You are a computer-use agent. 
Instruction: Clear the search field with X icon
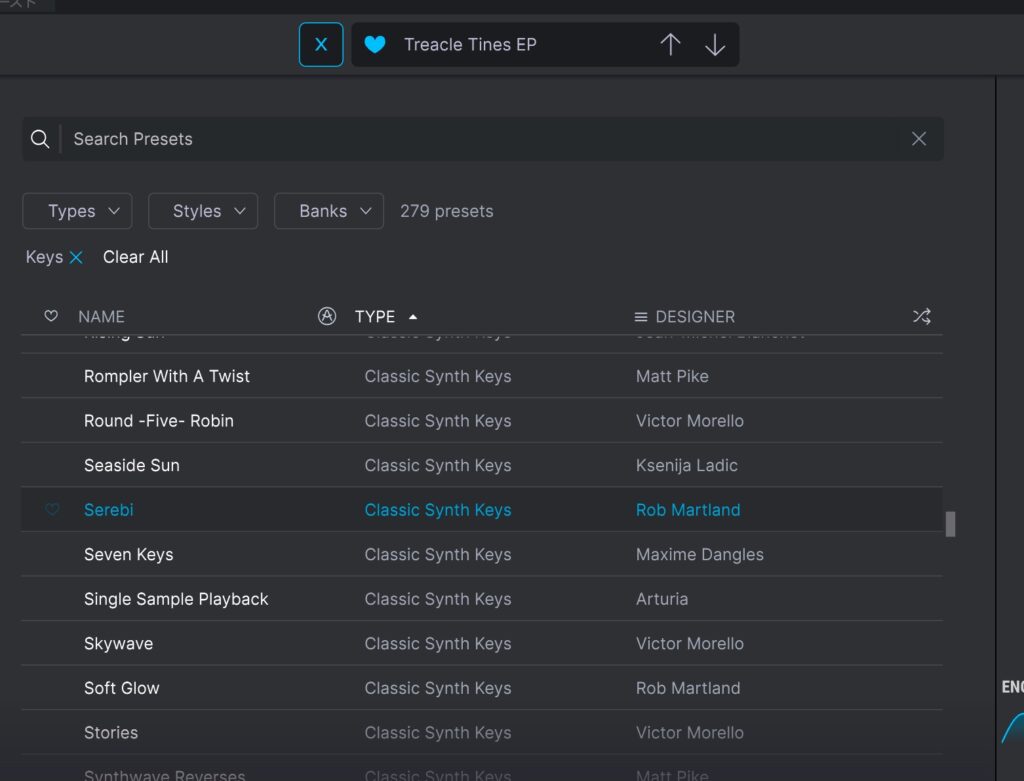pyautogui.click(x=919, y=139)
